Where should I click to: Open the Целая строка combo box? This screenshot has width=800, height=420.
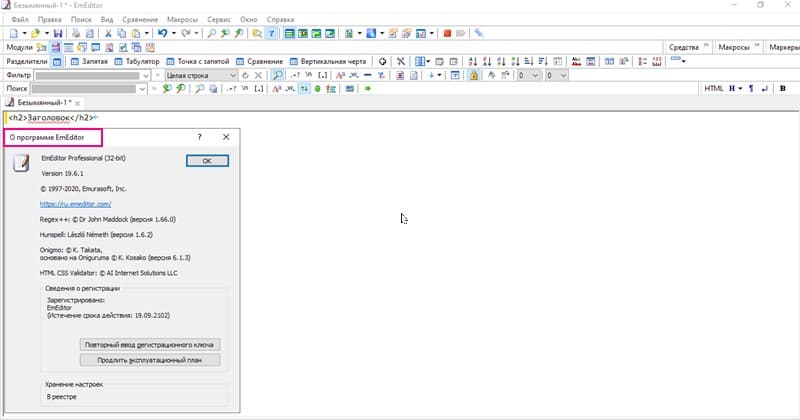pos(201,75)
